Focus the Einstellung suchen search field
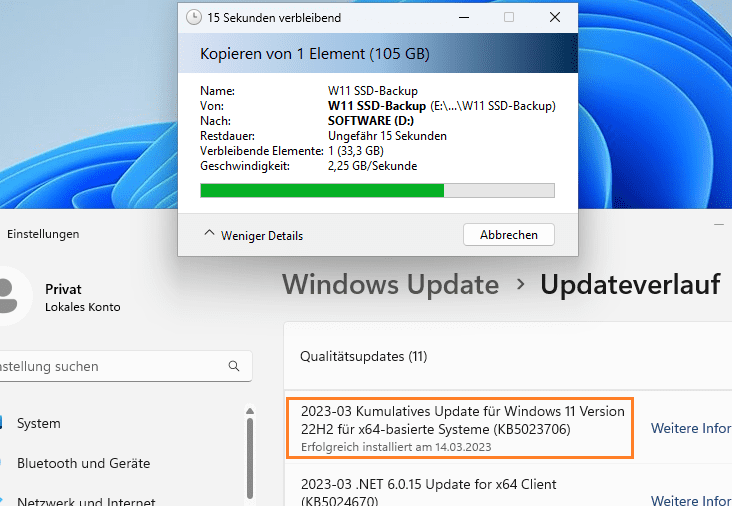This screenshot has height=506, width=732. (124, 366)
